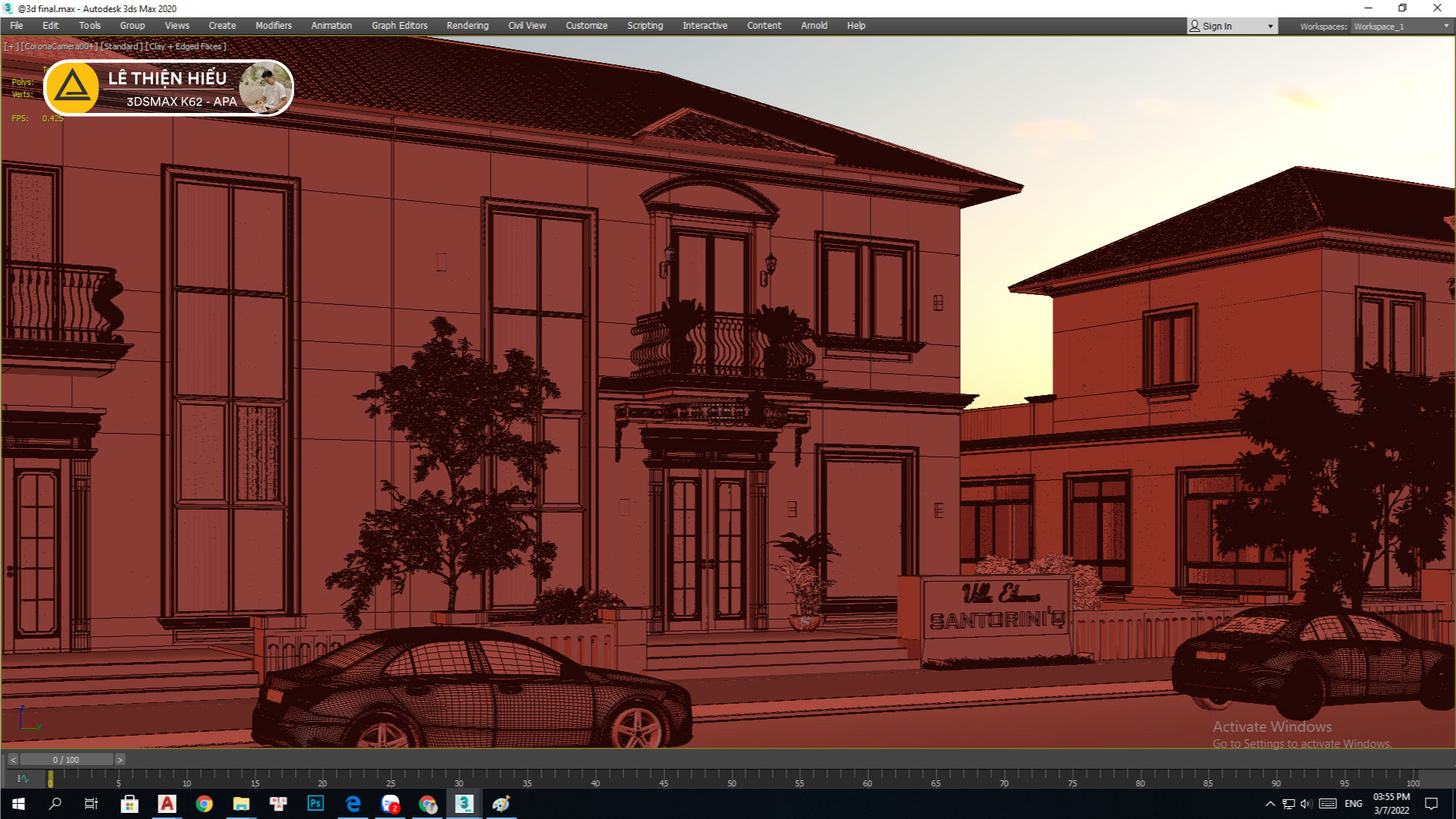Open File Explorer from taskbar
The image size is (1456, 819).
[241, 803]
